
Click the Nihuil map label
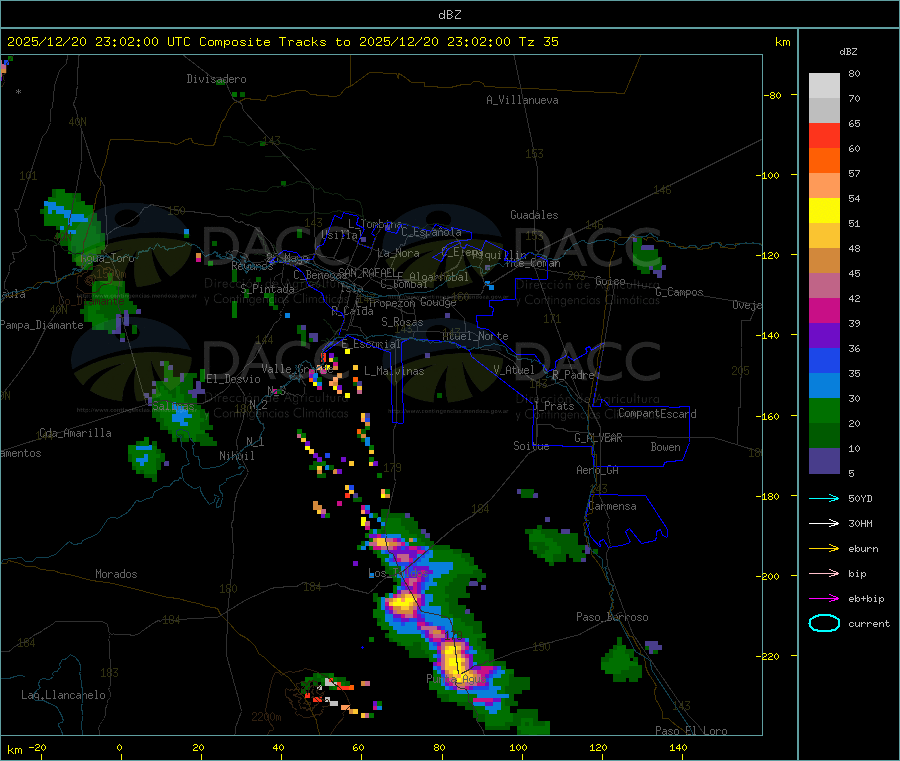(236, 456)
